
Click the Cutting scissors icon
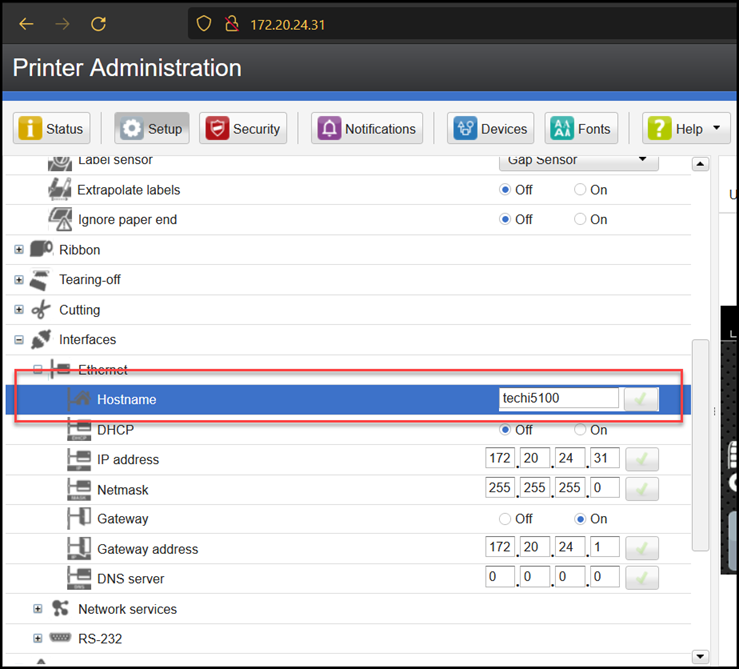pos(42,310)
